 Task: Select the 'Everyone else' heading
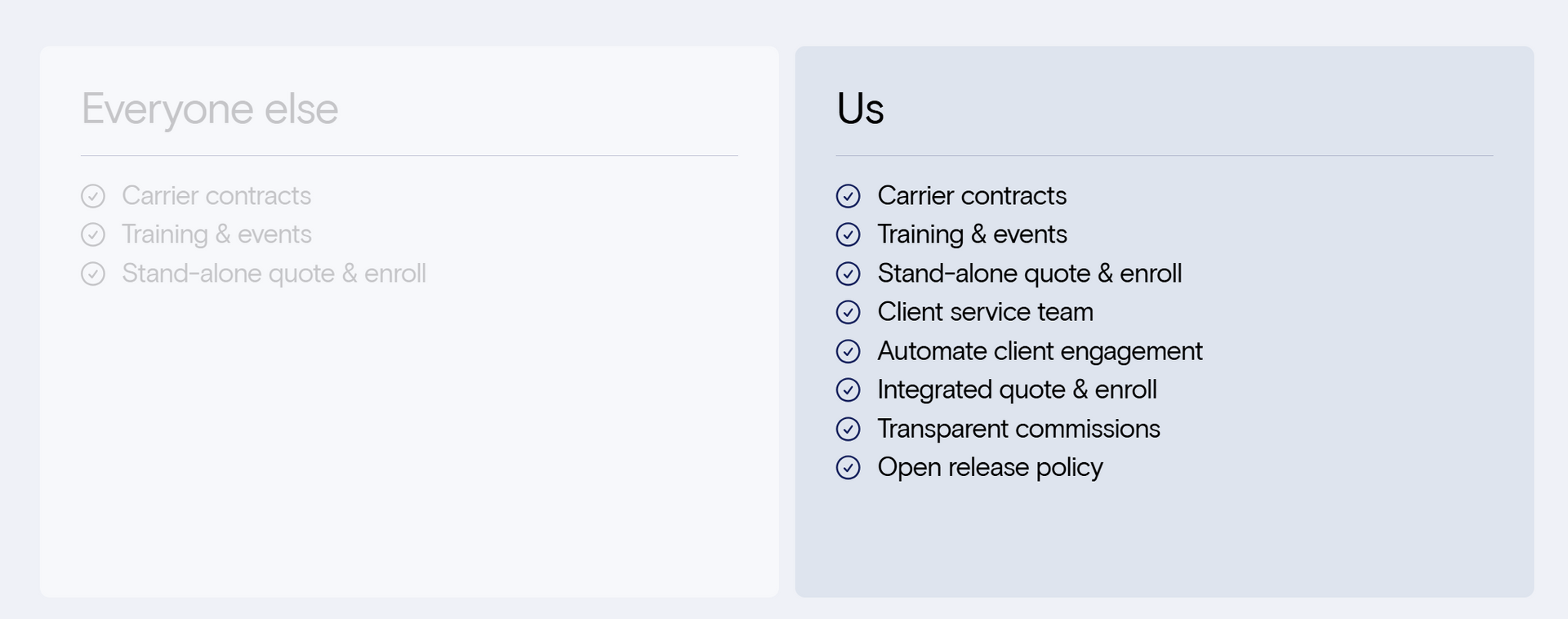click(210, 109)
